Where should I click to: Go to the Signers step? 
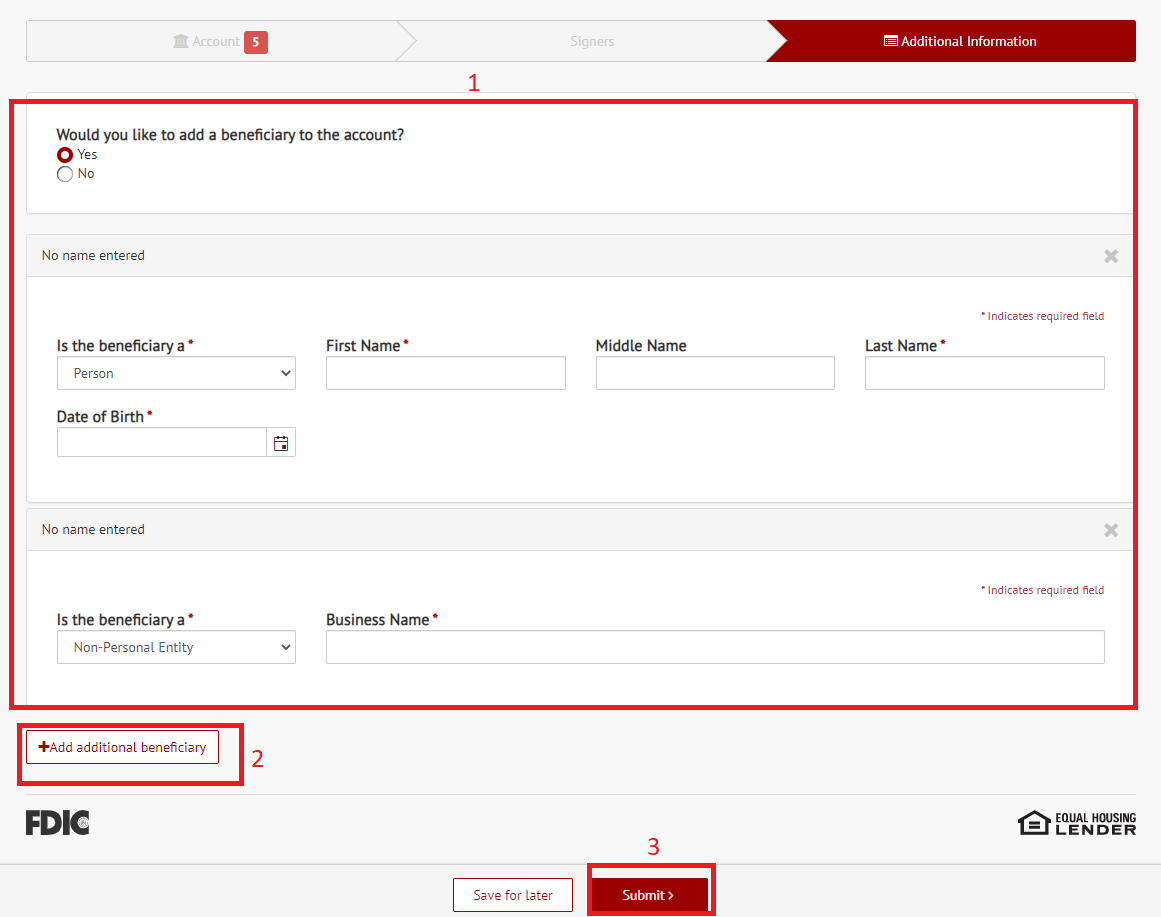pos(592,42)
